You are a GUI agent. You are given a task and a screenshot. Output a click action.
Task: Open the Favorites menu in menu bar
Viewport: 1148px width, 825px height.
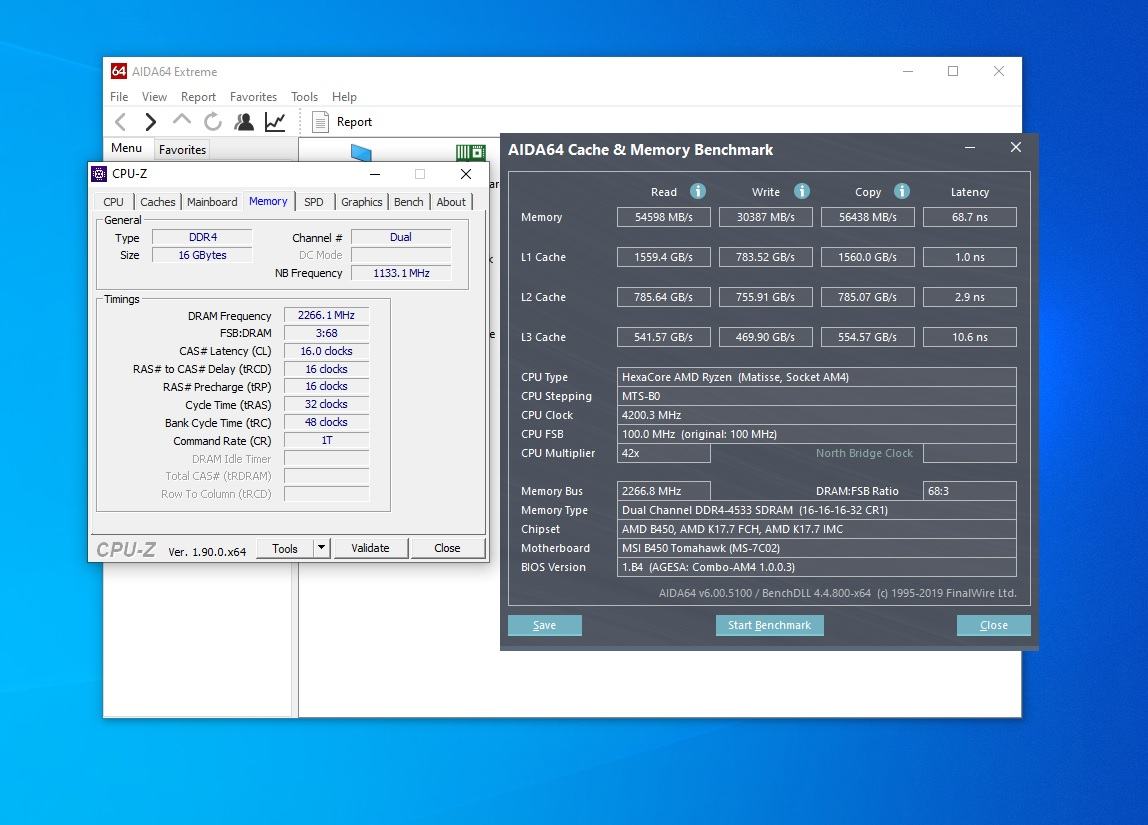(x=253, y=97)
